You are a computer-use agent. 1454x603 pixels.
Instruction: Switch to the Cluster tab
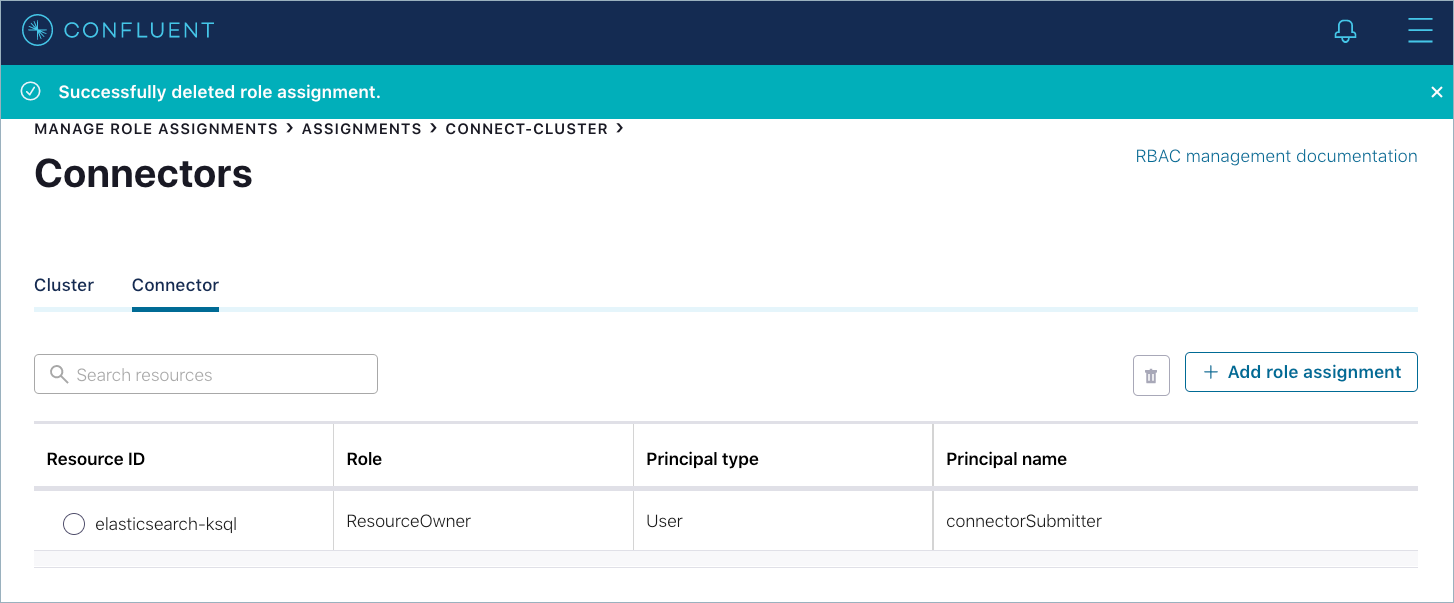tap(64, 285)
